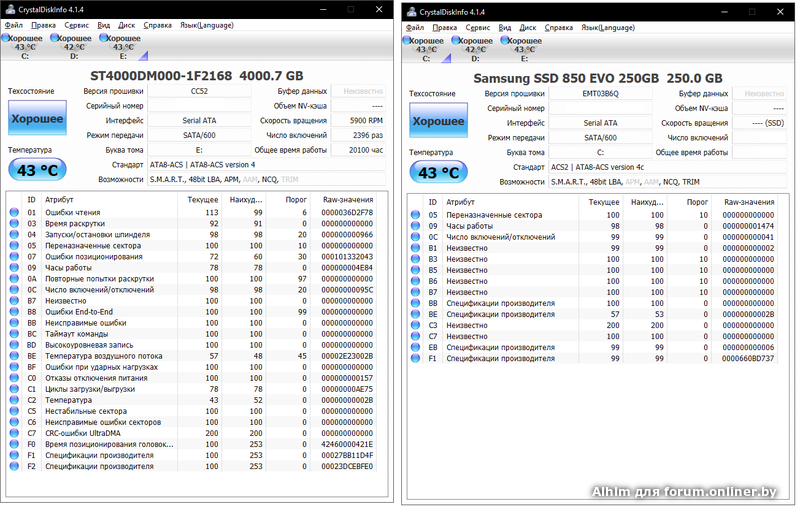The height and width of the screenshot is (515, 800).
Task: Click status icon for B1 row in Samsung window
Action: 415,248
